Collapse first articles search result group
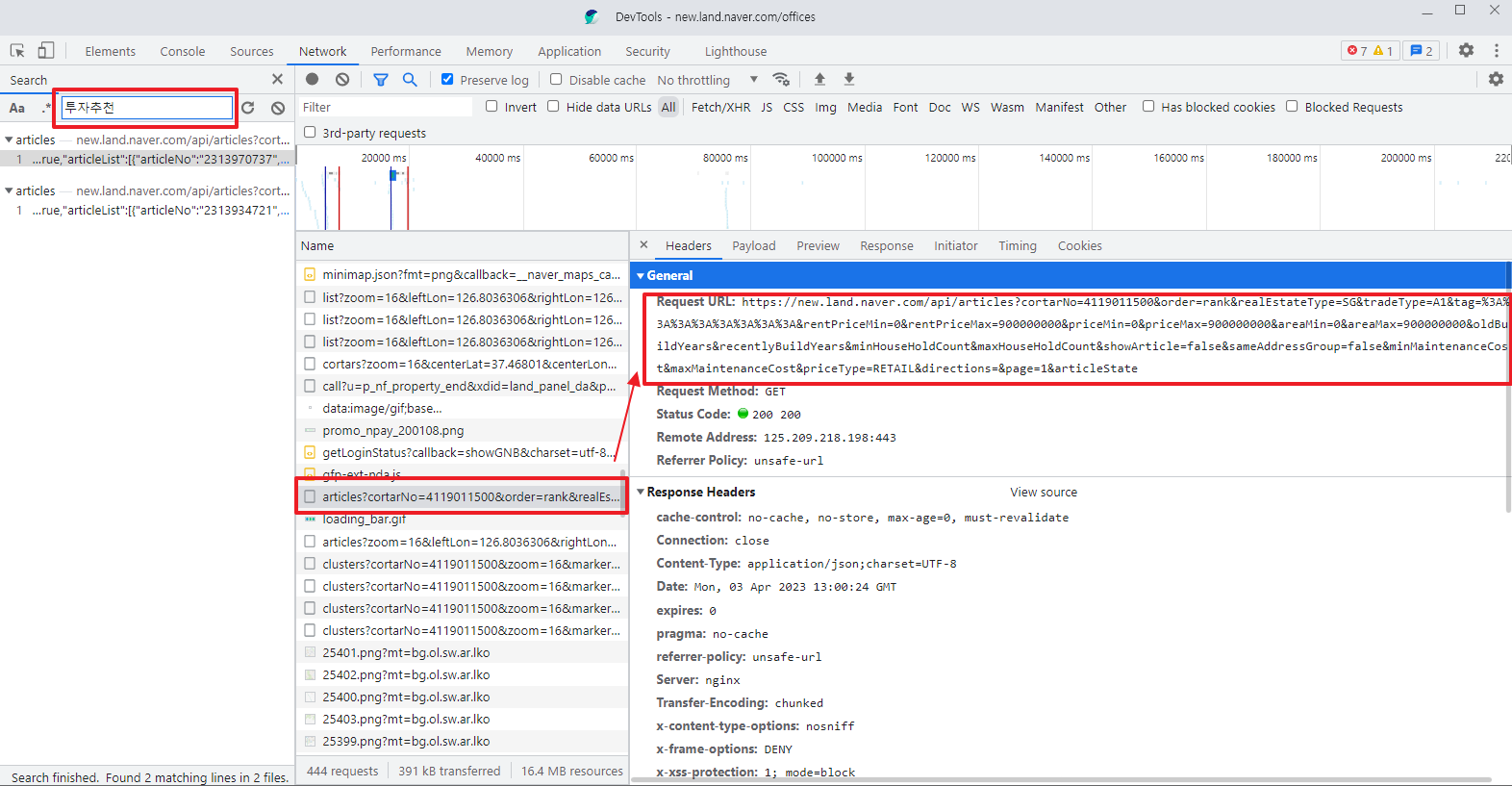1512x786 pixels. (x=9, y=139)
